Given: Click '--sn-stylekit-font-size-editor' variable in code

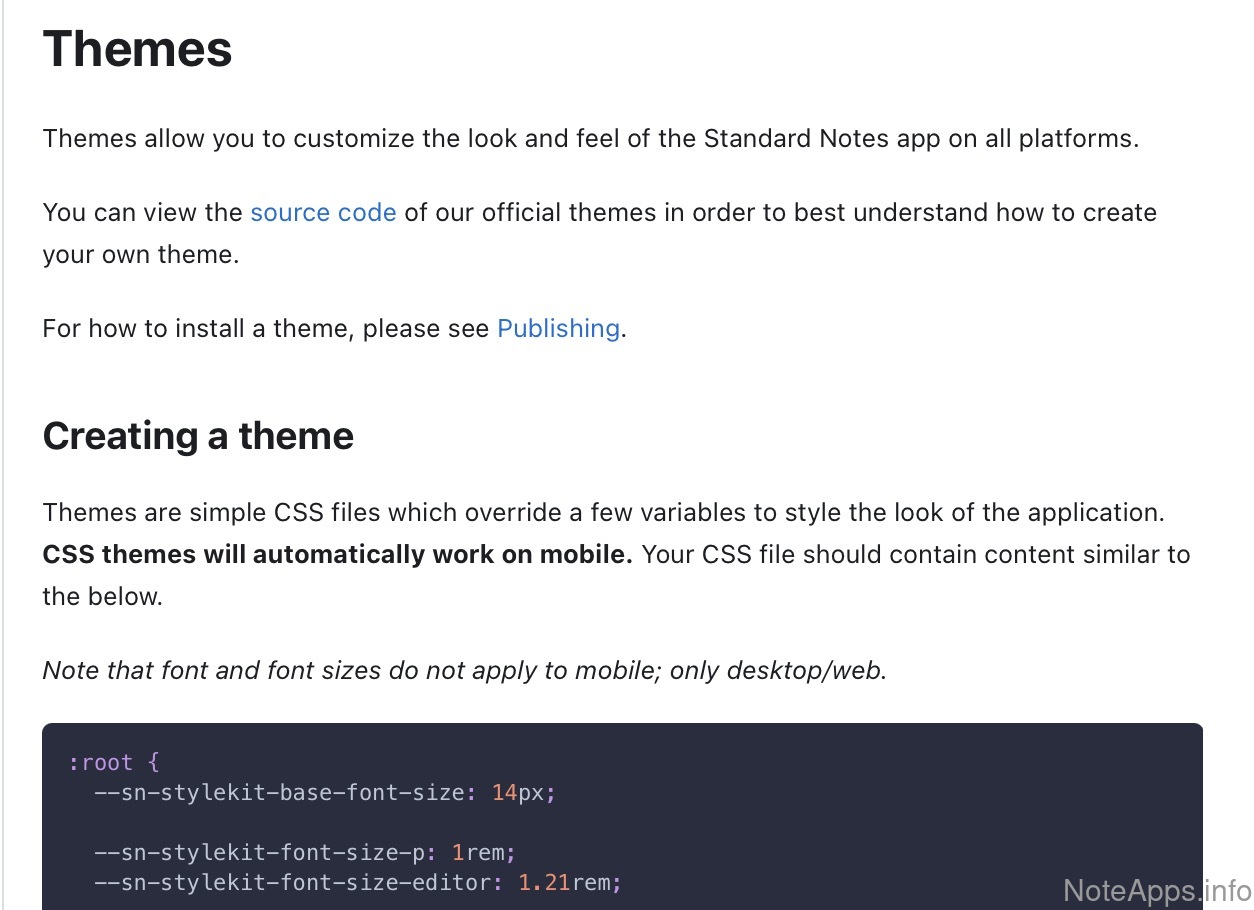Looking at the screenshot, I should [x=298, y=883].
